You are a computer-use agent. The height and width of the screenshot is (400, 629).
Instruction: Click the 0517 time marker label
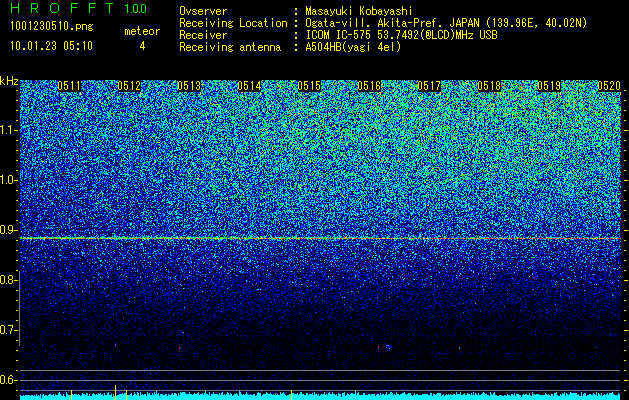click(429, 86)
